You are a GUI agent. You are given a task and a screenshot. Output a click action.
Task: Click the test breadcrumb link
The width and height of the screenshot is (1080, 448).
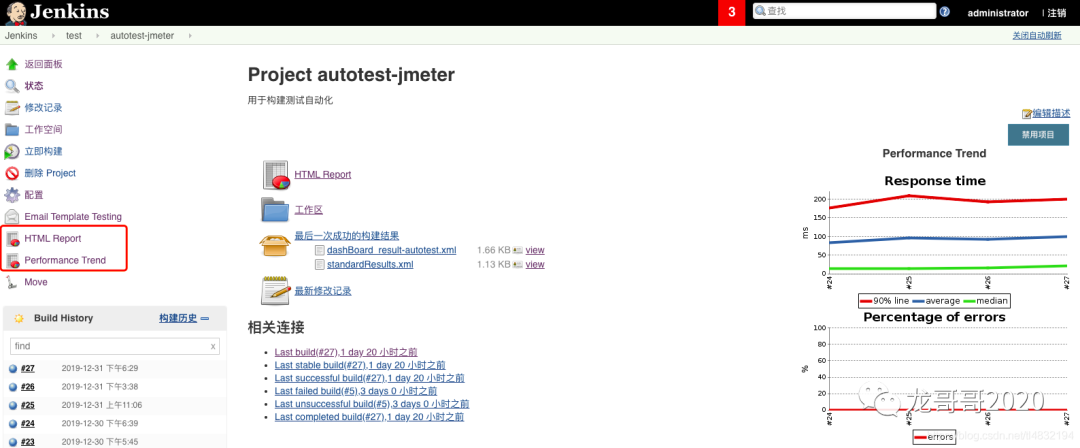point(74,36)
